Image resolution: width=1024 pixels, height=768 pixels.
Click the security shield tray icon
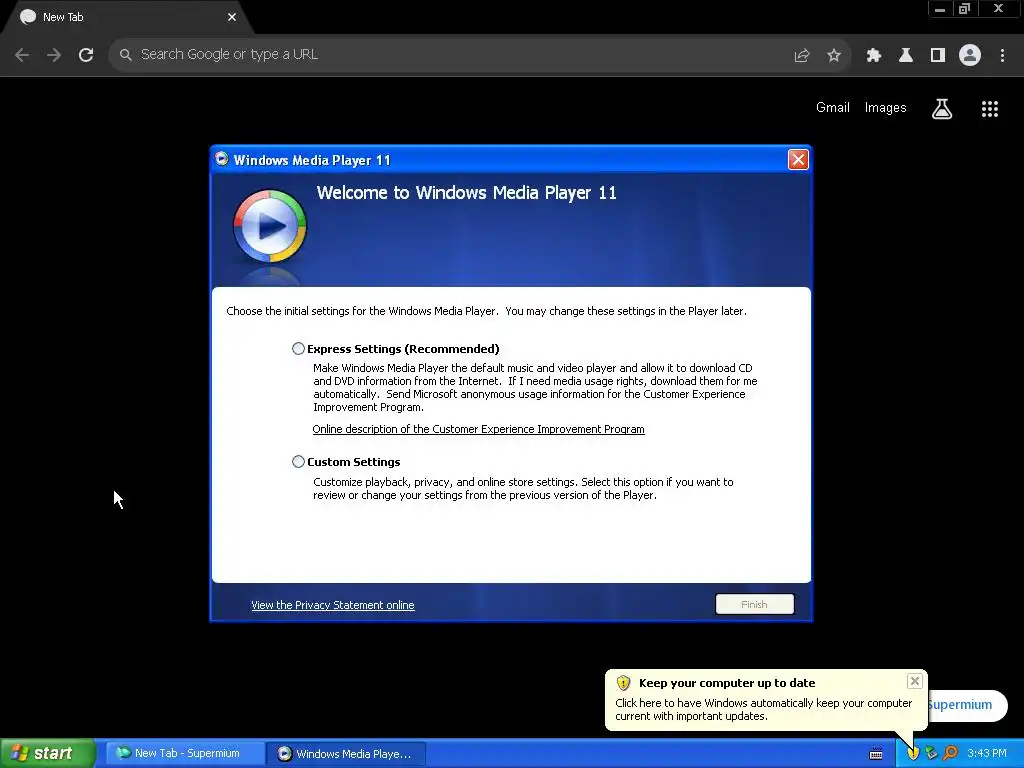pos(913,753)
